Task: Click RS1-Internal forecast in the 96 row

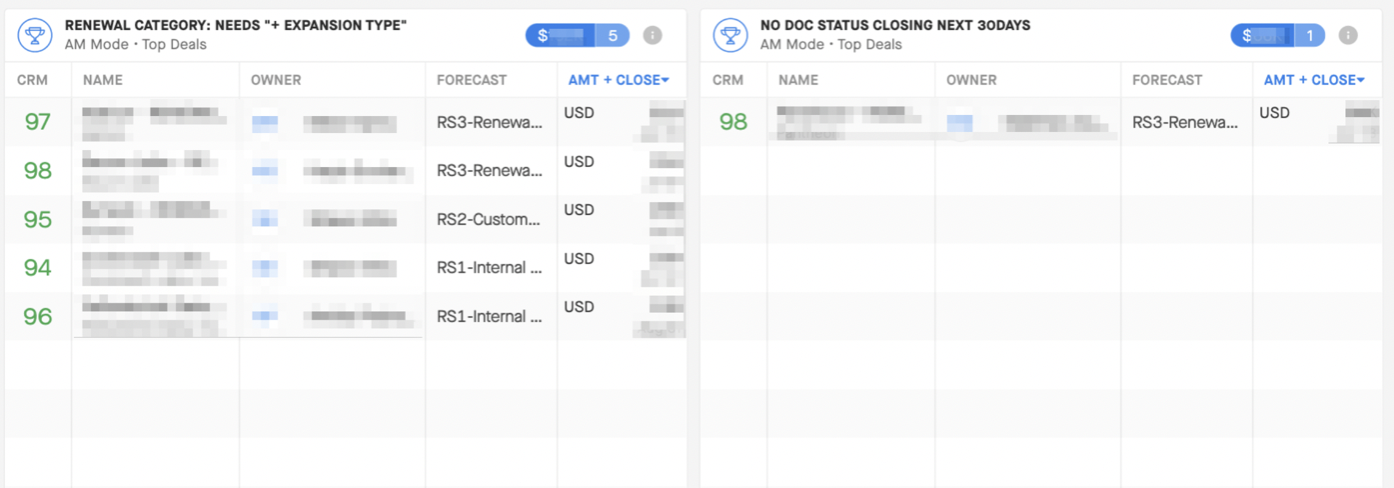Action: [490, 316]
